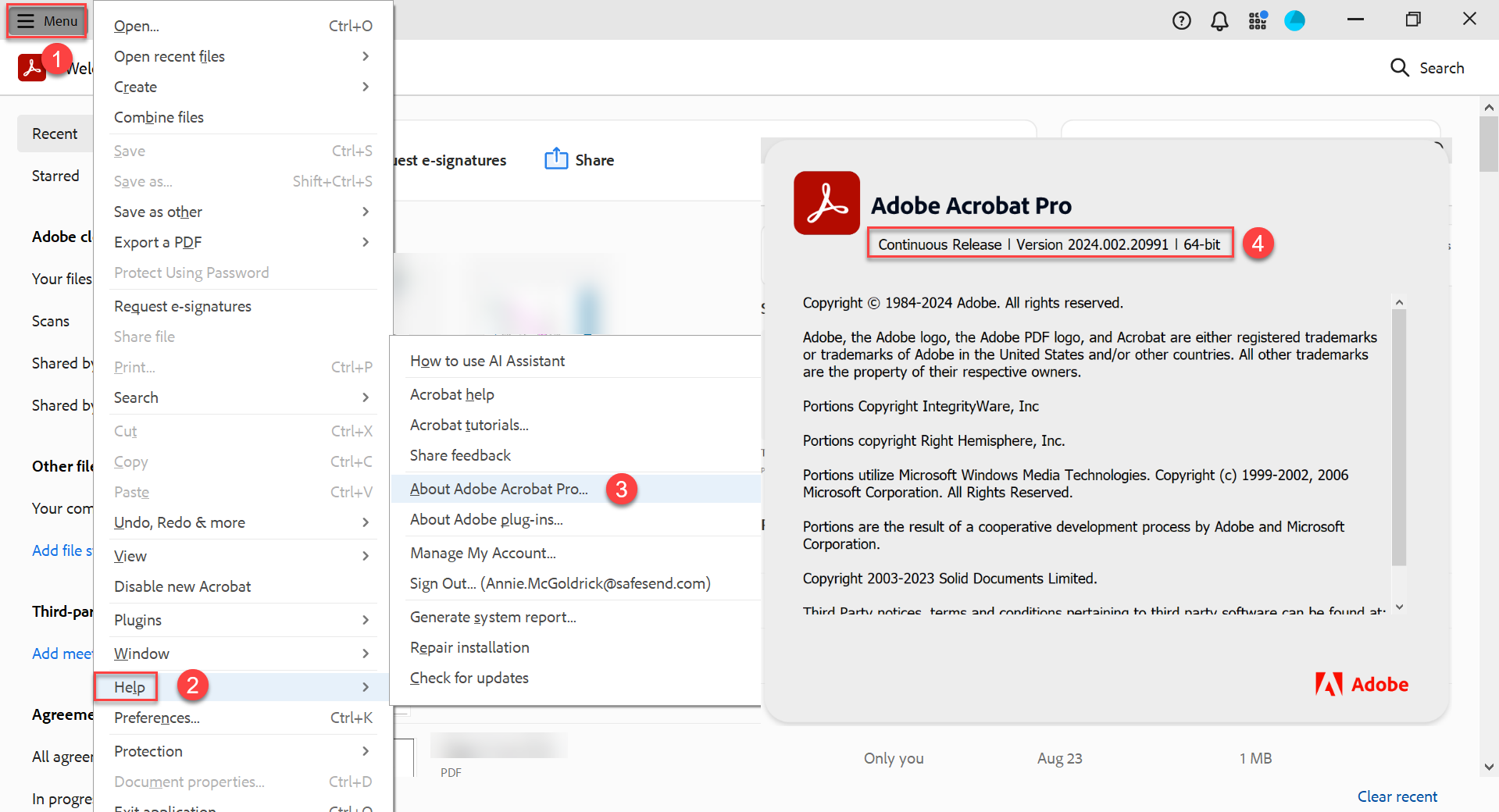Open Preferences from the menu
Screen dimensions: 1499x812
pyautogui.click(x=157, y=718)
